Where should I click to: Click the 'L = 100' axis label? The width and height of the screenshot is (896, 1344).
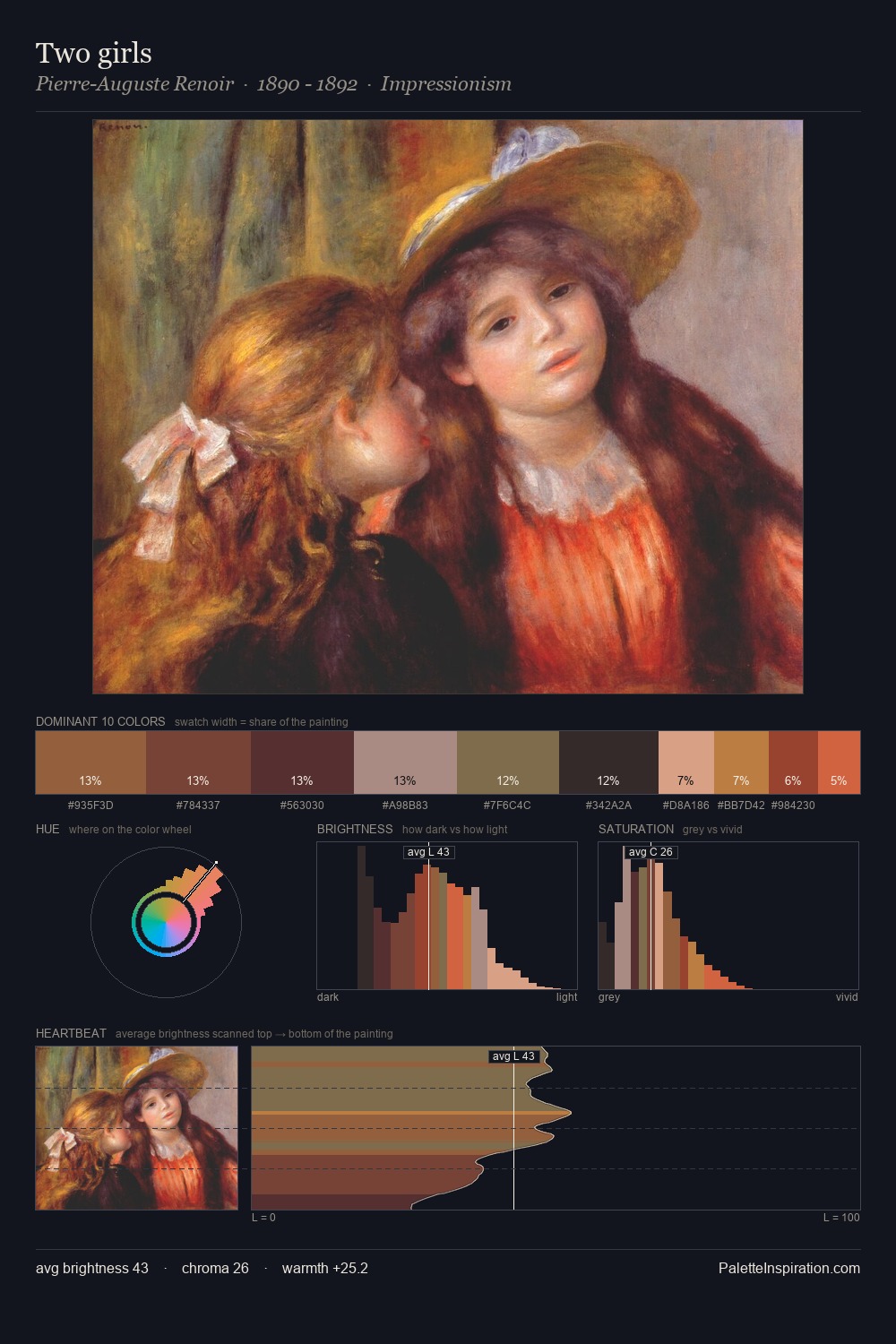[841, 1217]
